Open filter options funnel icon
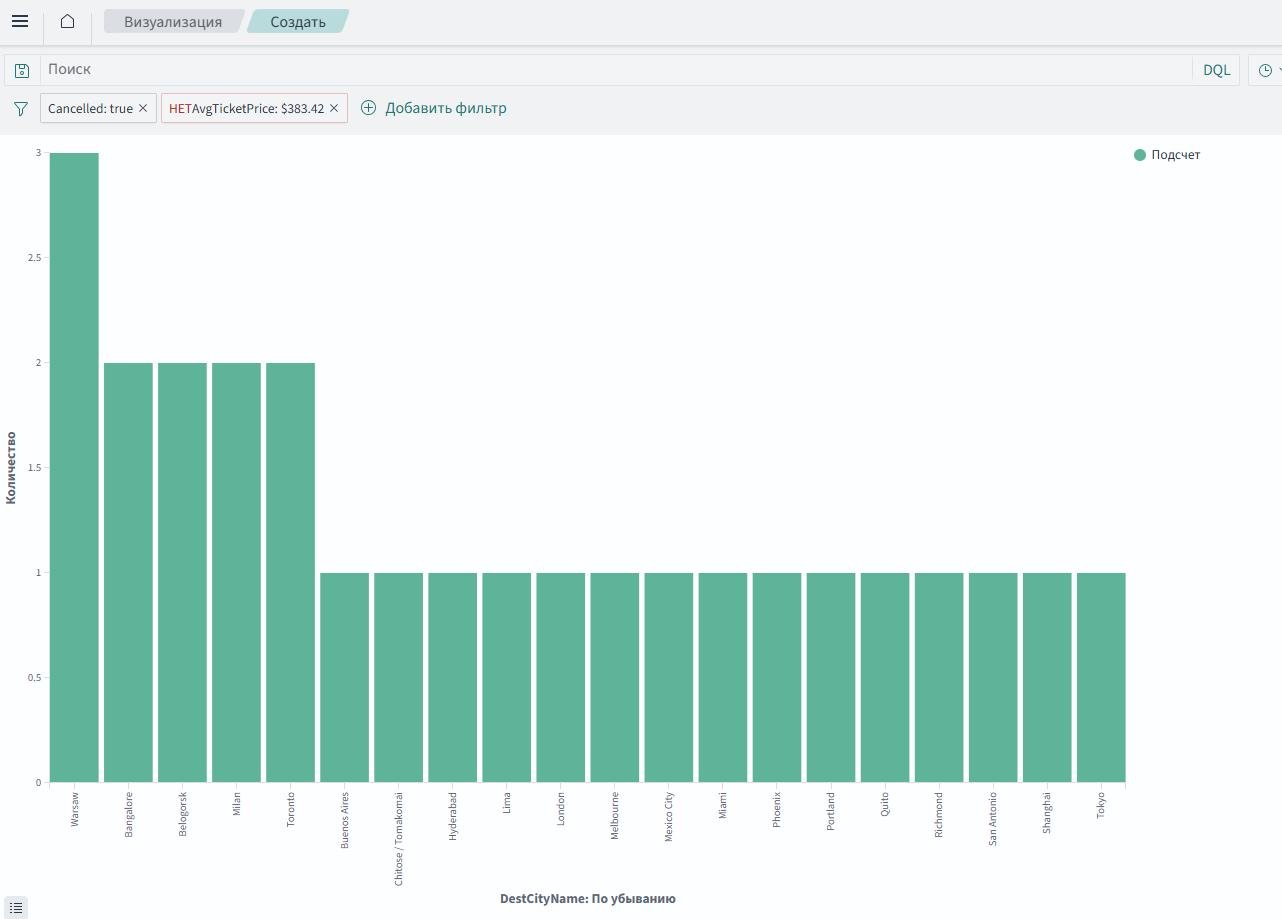The image size is (1282, 919). tap(21, 108)
